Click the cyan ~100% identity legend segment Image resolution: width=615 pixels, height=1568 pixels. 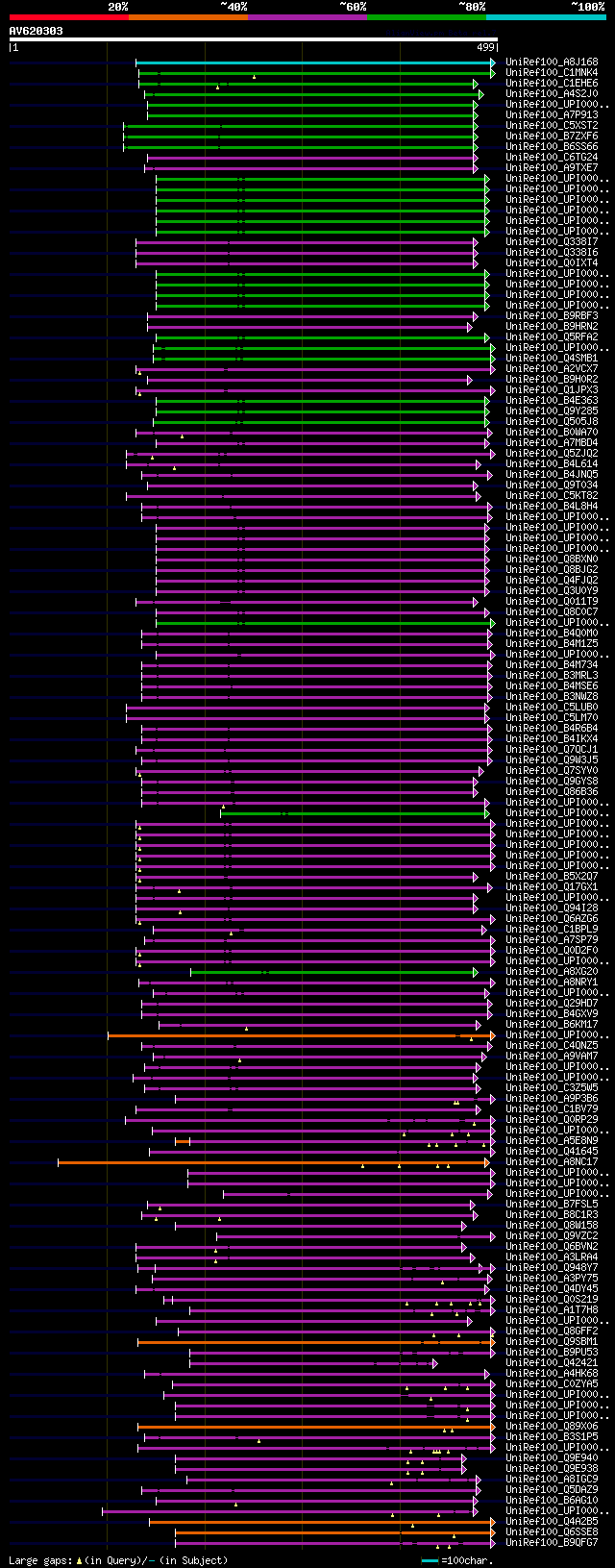(545, 17)
